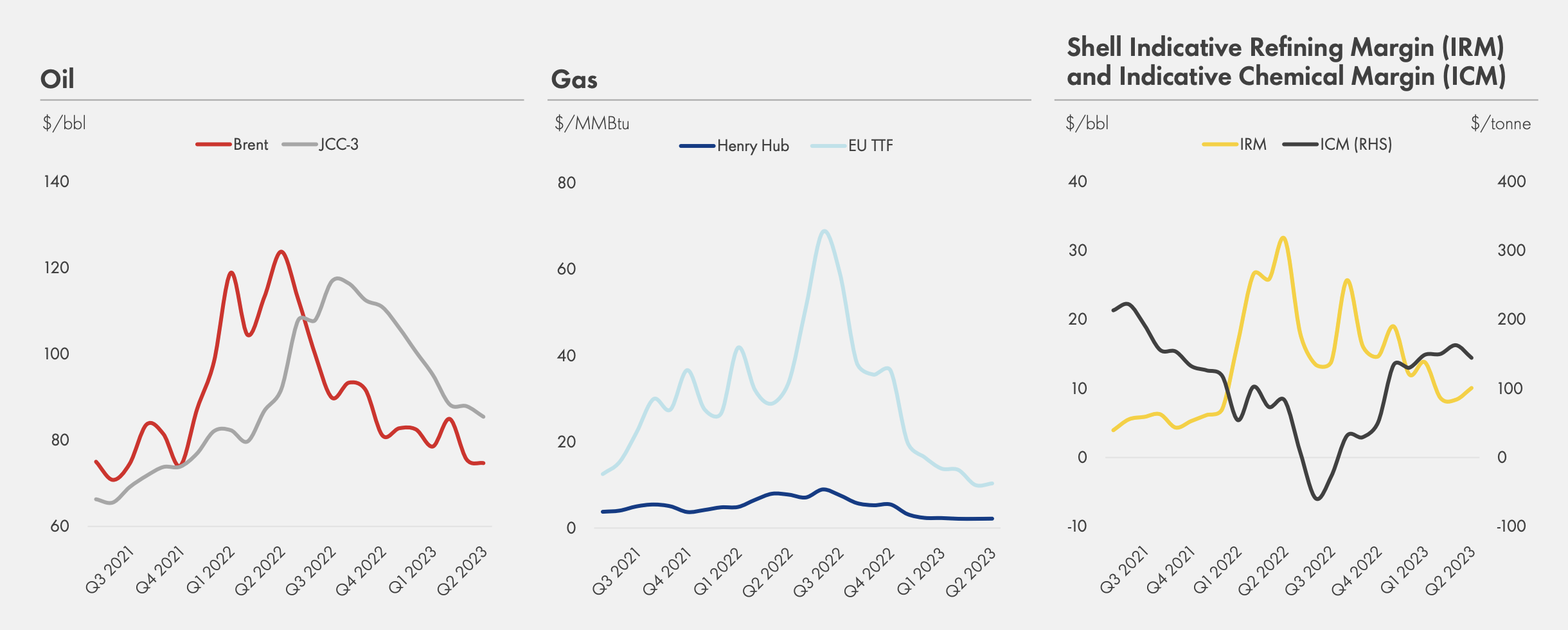Click the 'Henry Hub' legend label
Image resolution: width=1568 pixels, height=630 pixels.
[753, 146]
